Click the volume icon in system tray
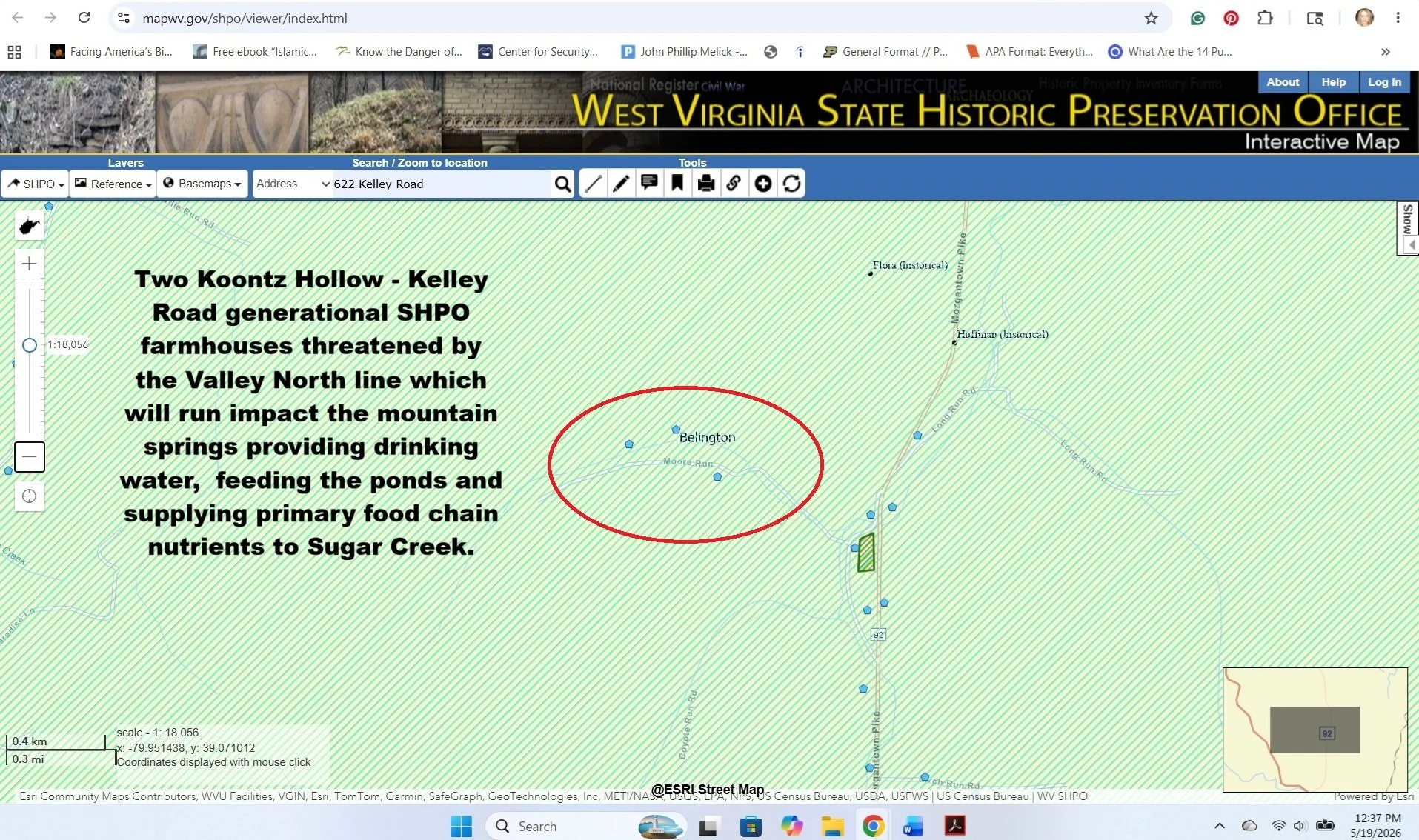1419x840 pixels. coord(1300,826)
